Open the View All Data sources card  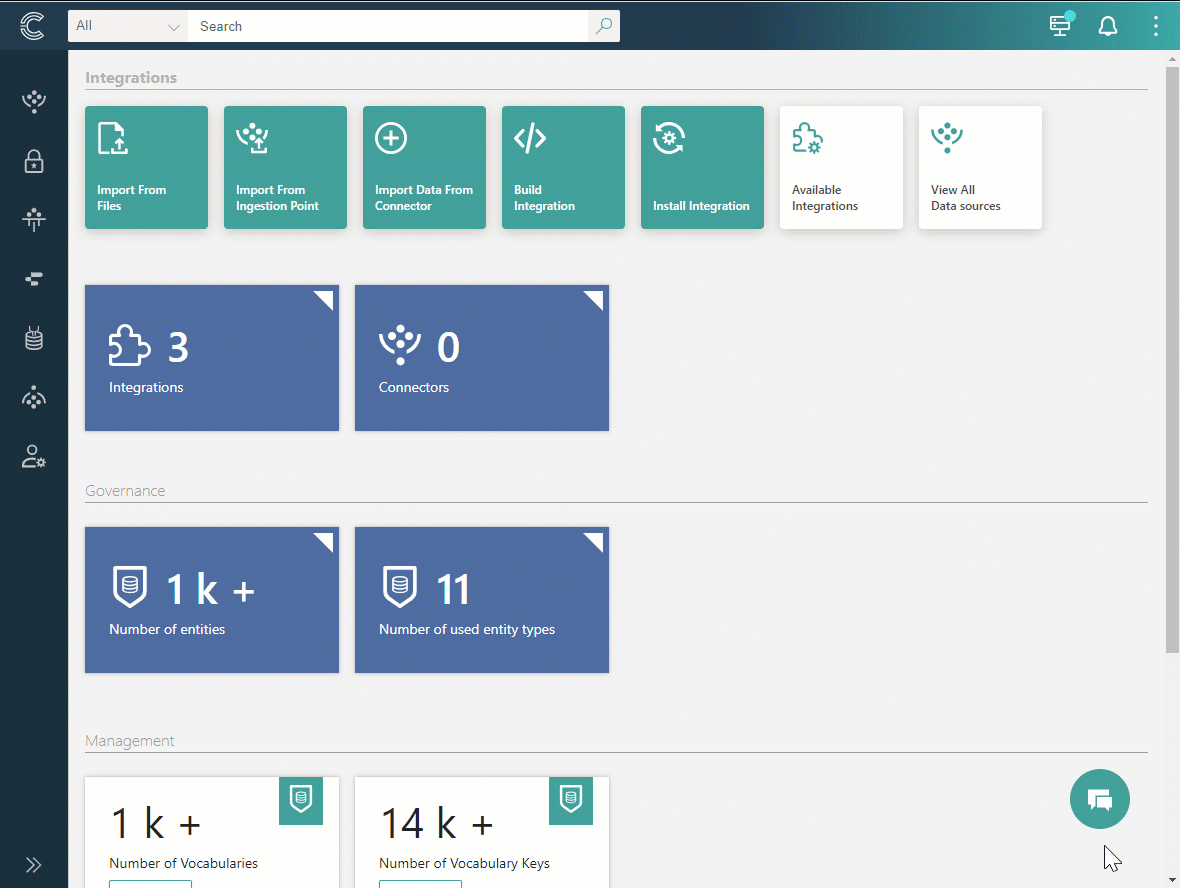pyautogui.click(x=980, y=168)
